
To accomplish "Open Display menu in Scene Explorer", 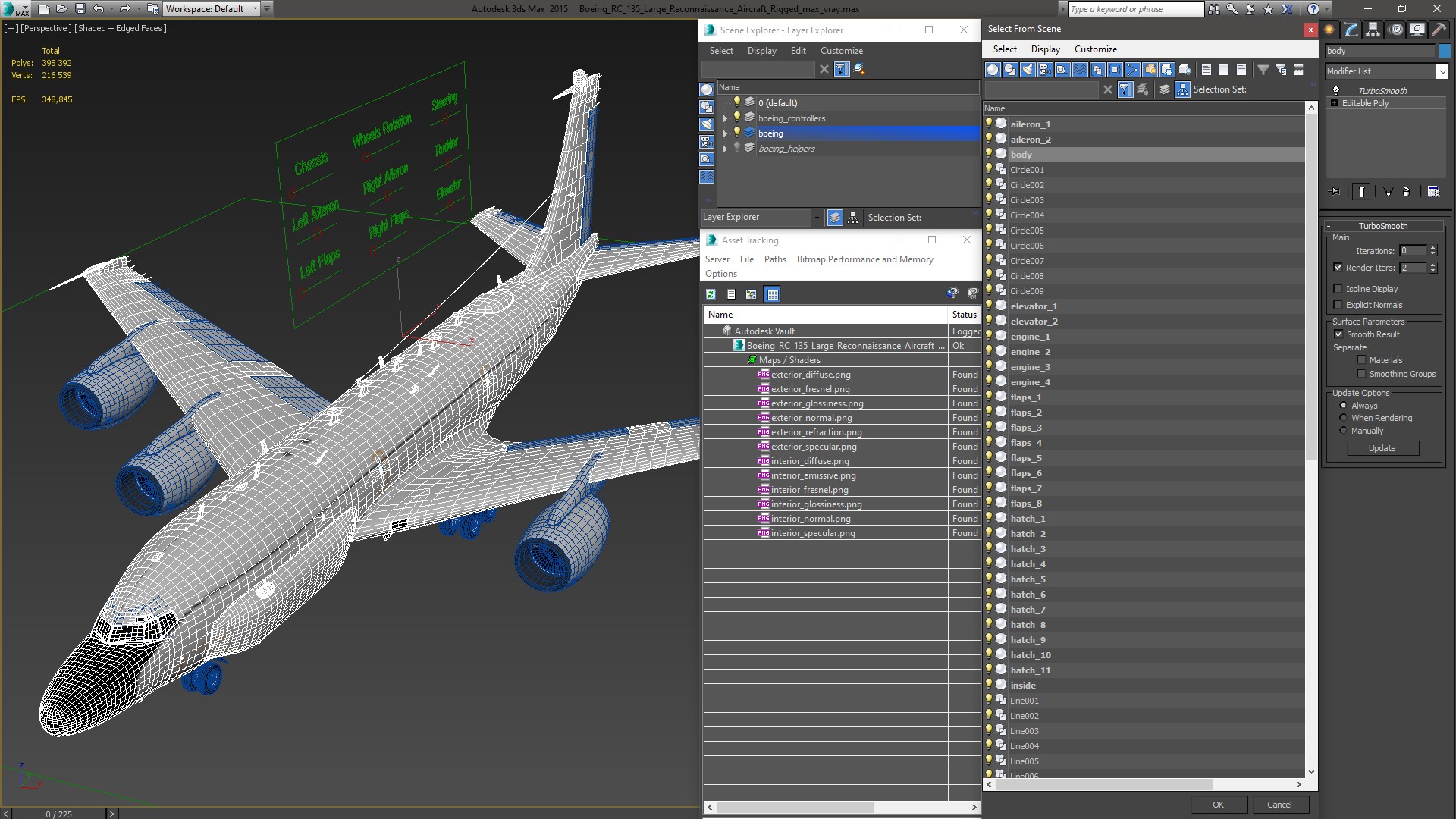I will pyautogui.click(x=761, y=51).
